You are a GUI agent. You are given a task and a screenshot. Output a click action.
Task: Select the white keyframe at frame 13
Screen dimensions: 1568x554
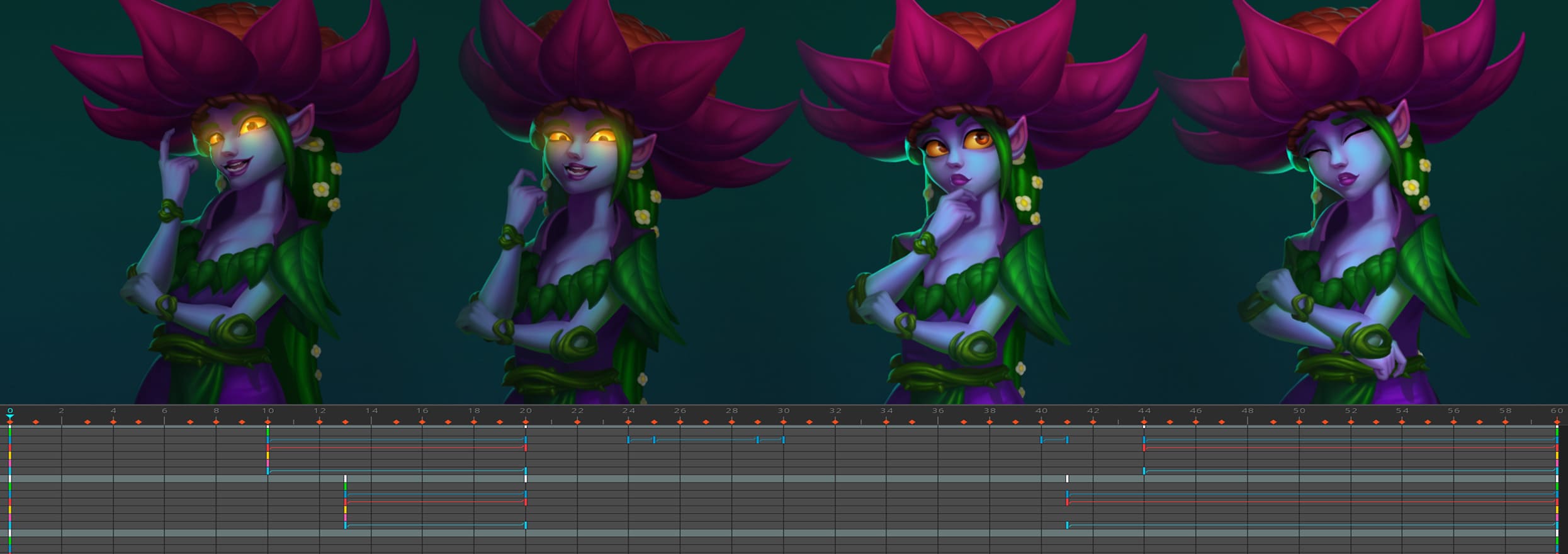(x=346, y=478)
